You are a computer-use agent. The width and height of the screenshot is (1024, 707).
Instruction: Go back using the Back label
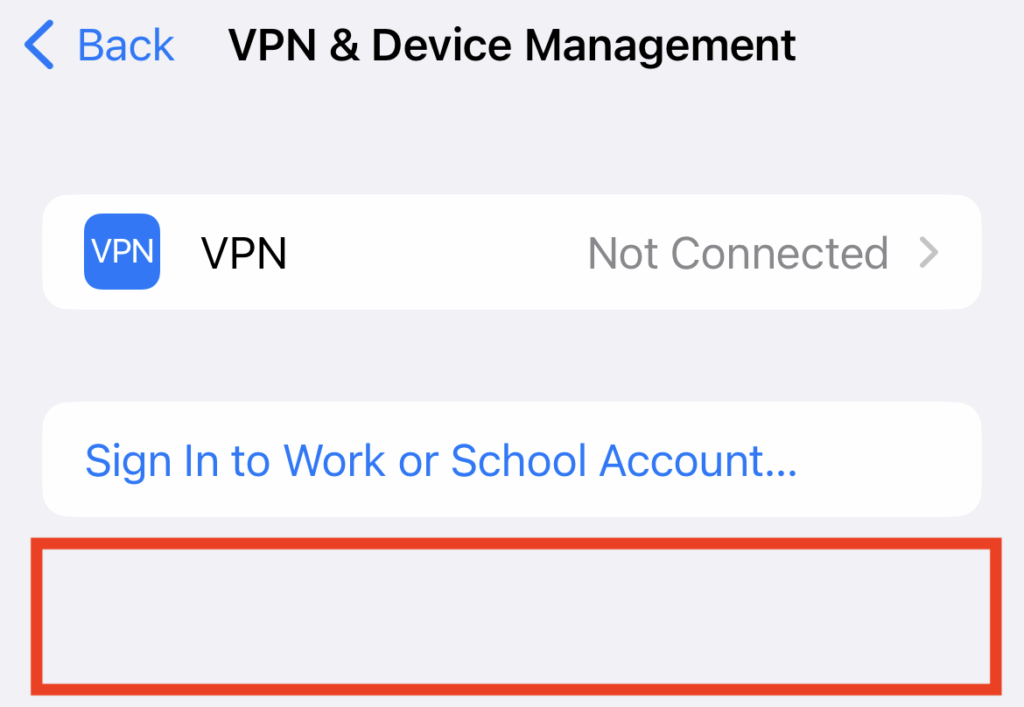pos(125,45)
